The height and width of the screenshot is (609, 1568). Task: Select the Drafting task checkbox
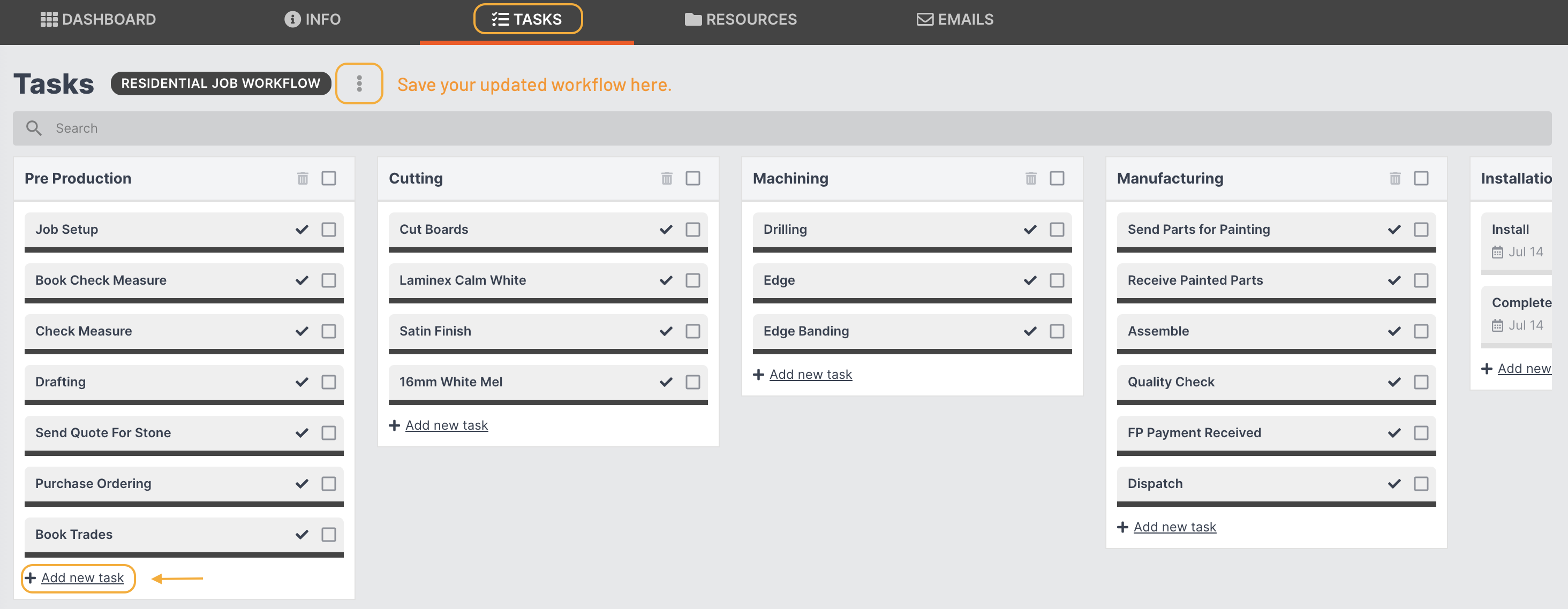[329, 382]
